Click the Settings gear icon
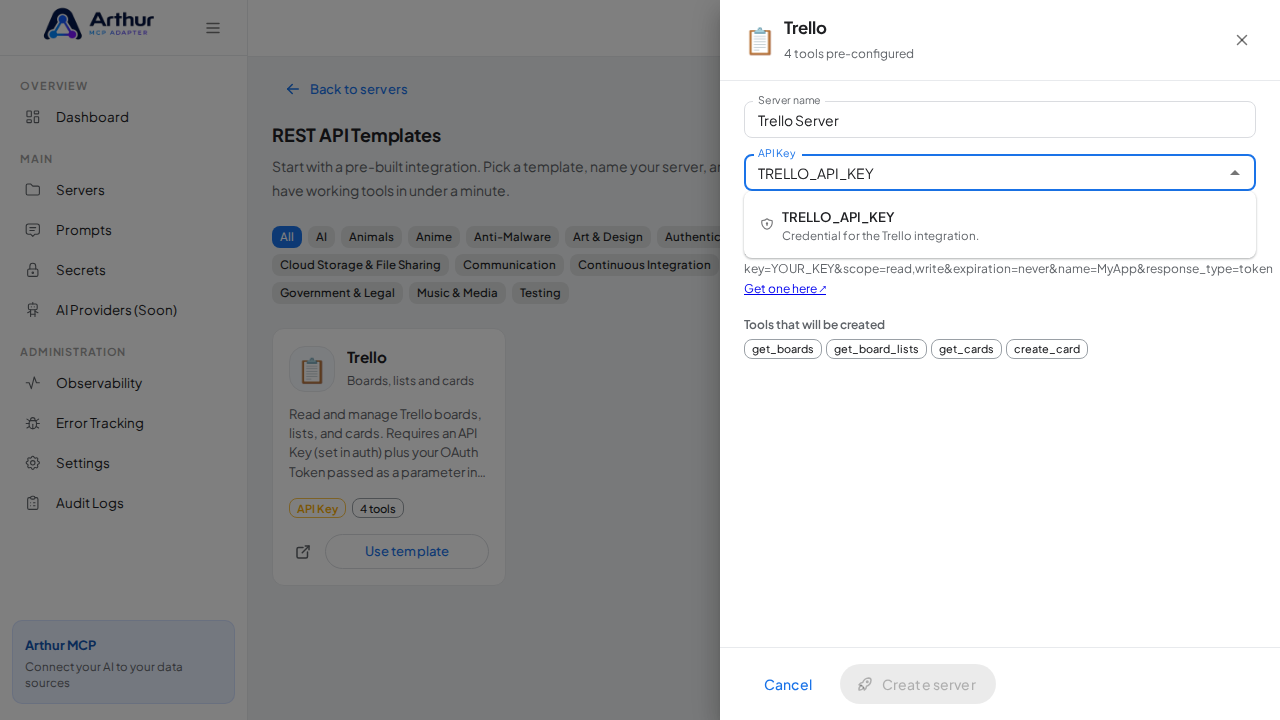The image size is (1280, 720). [x=33, y=463]
